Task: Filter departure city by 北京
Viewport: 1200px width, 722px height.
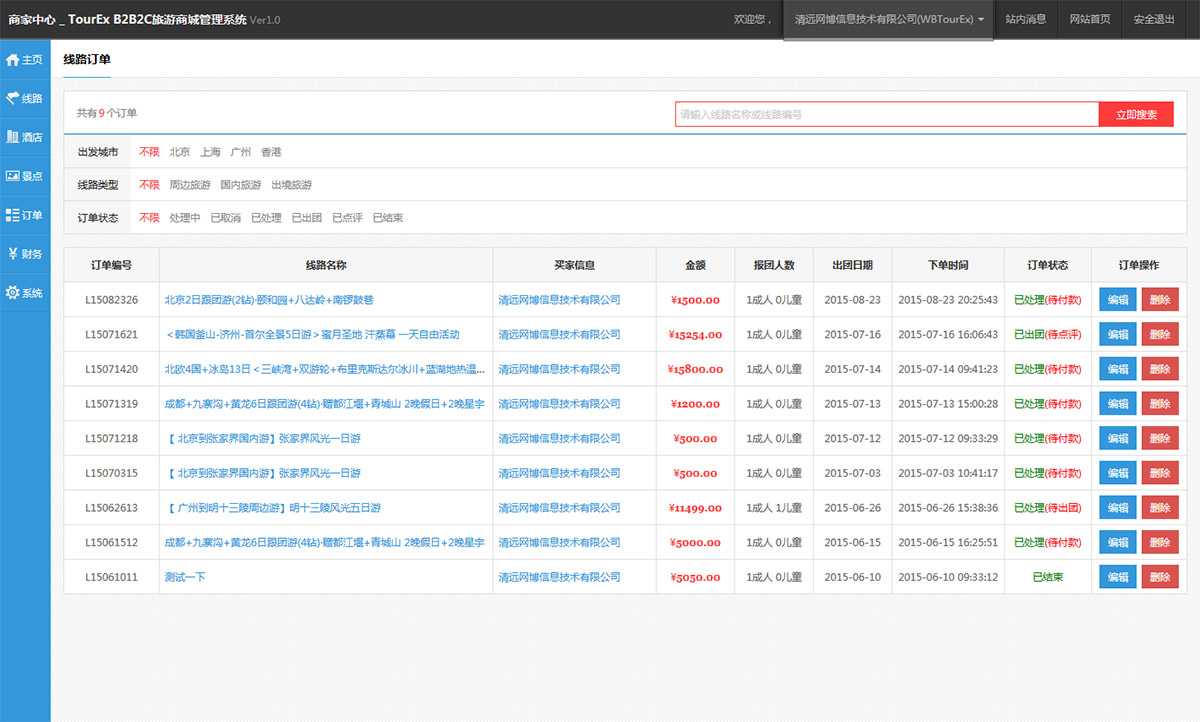Action: (180, 152)
